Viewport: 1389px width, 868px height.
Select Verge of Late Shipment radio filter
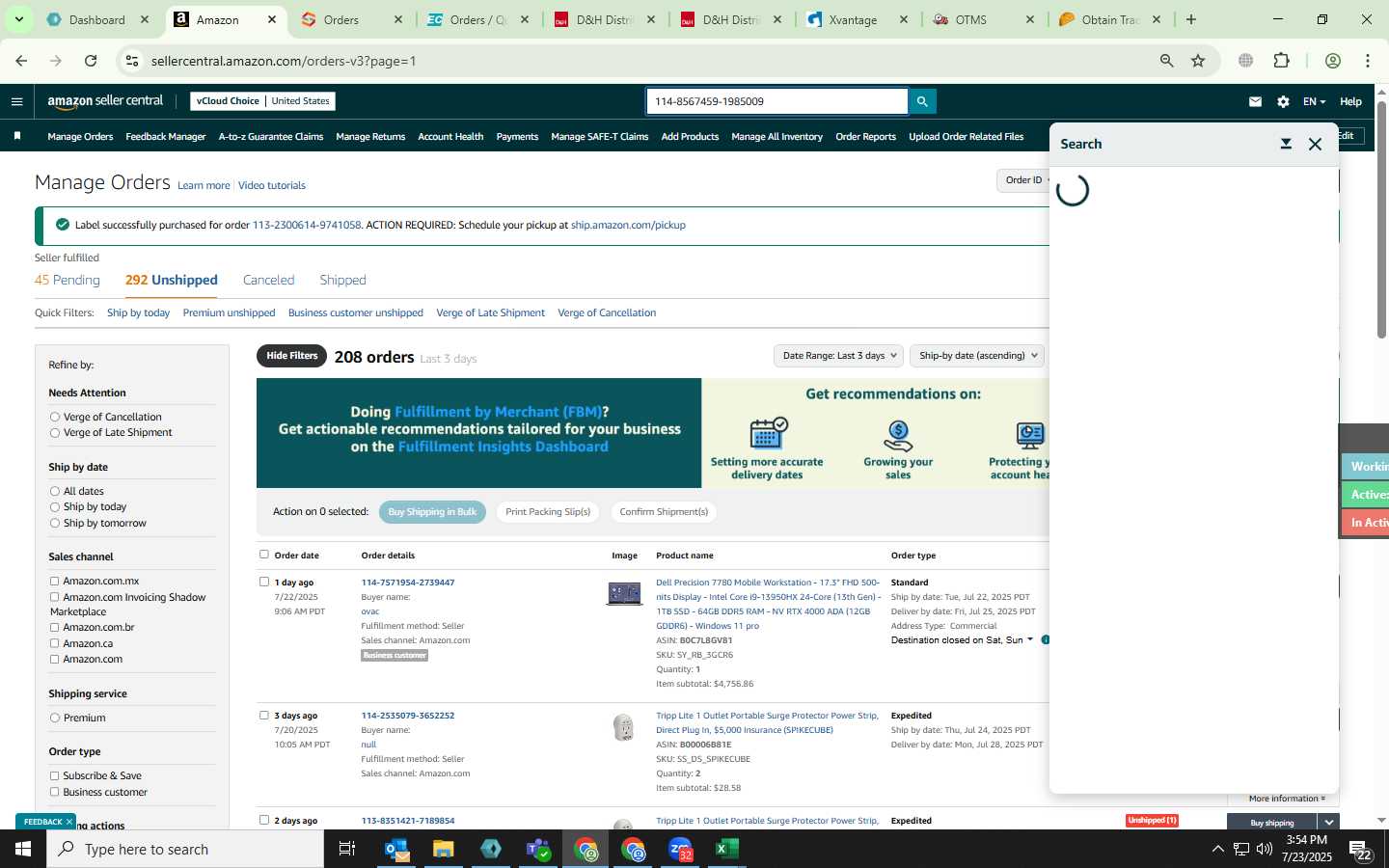click(55, 432)
